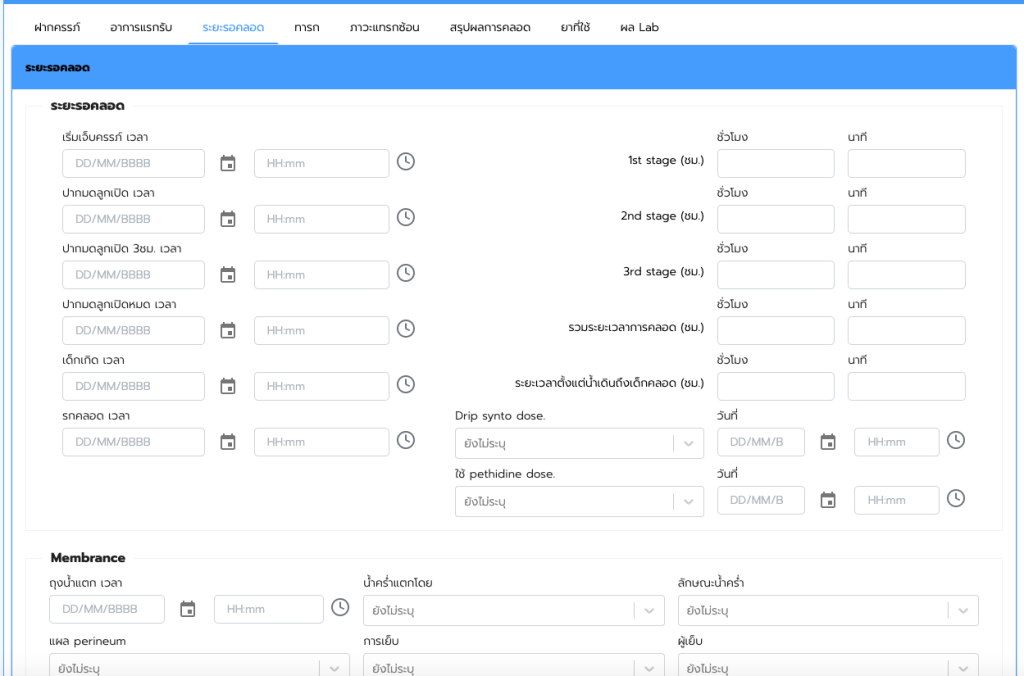The image size is (1024, 676).
Task: Click the 1st stage ชั่วโมง input field
Action: [775, 164]
